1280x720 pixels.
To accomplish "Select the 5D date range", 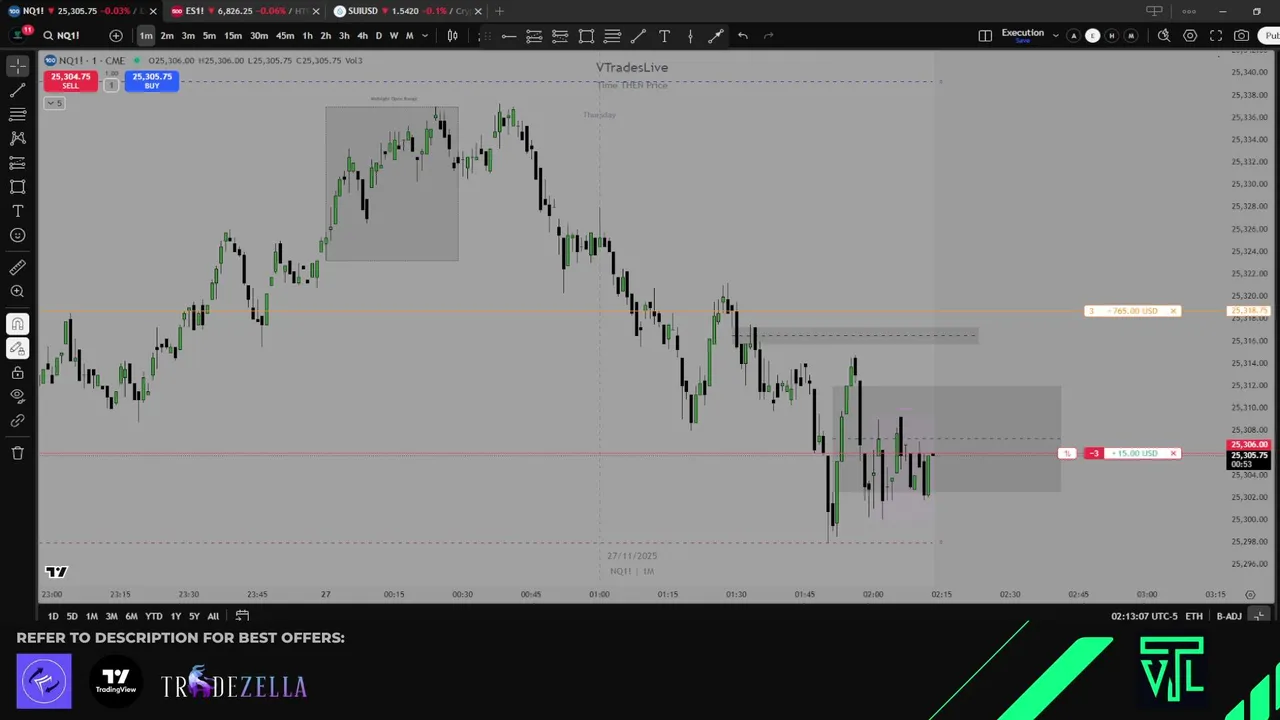I will coord(72,616).
